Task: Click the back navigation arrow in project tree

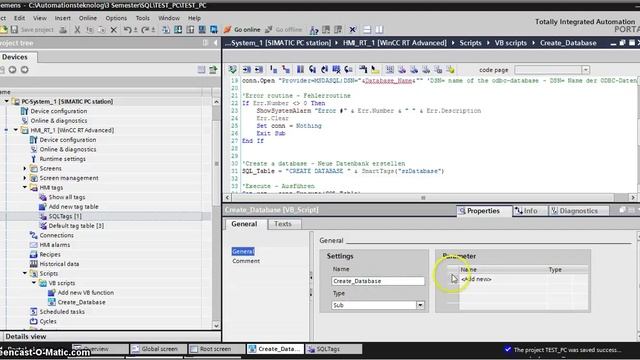Action: click(x=13, y=70)
